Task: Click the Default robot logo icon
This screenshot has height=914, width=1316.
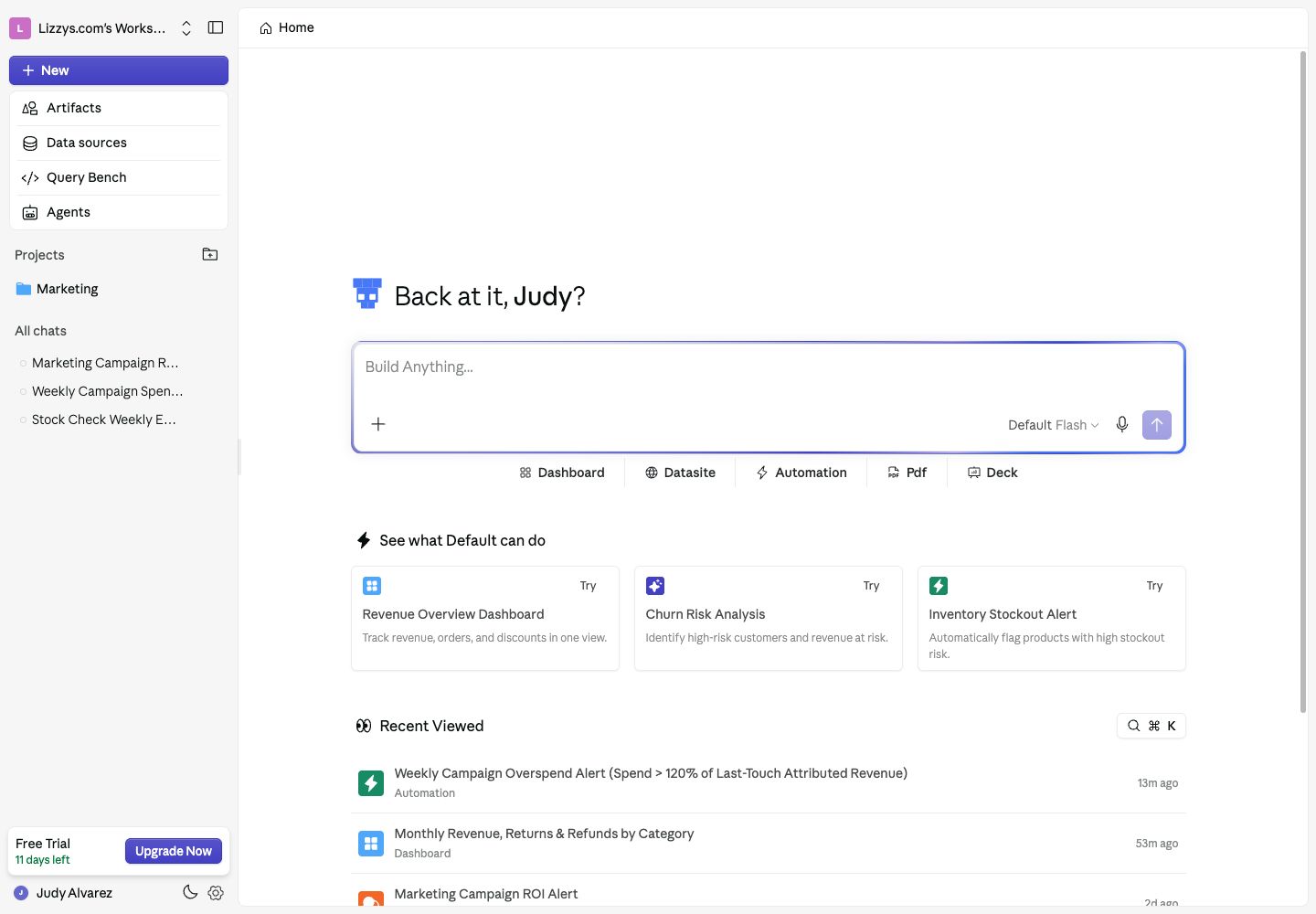Action: click(x=367, y=293)
